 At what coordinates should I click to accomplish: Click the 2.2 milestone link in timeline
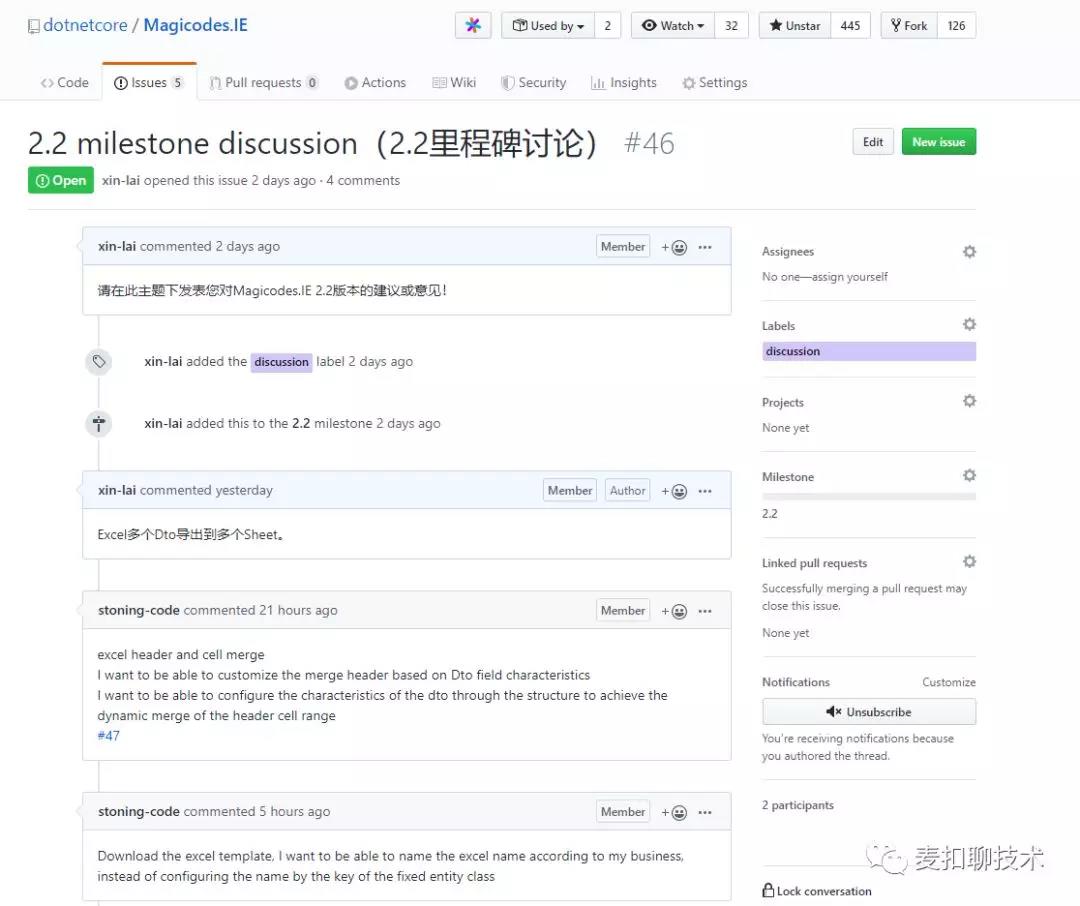pyautogui.click(x=301, y=424)
